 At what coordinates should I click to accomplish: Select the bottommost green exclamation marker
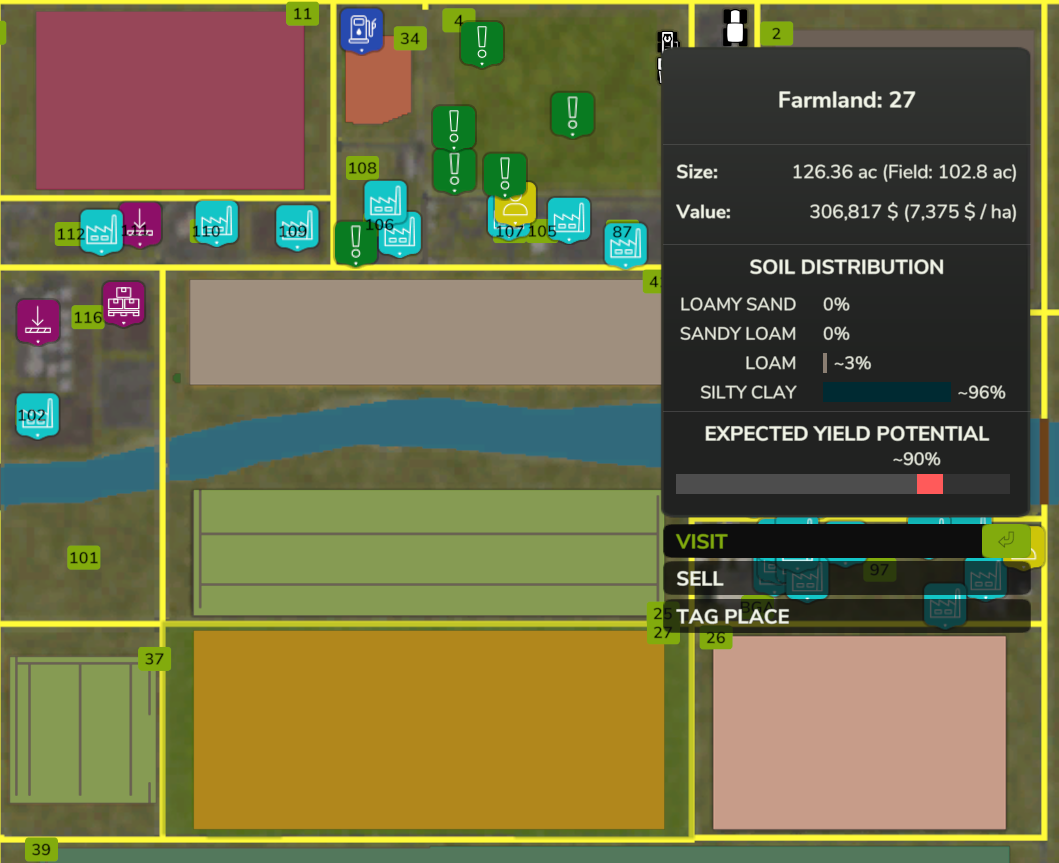pos(355,243)
